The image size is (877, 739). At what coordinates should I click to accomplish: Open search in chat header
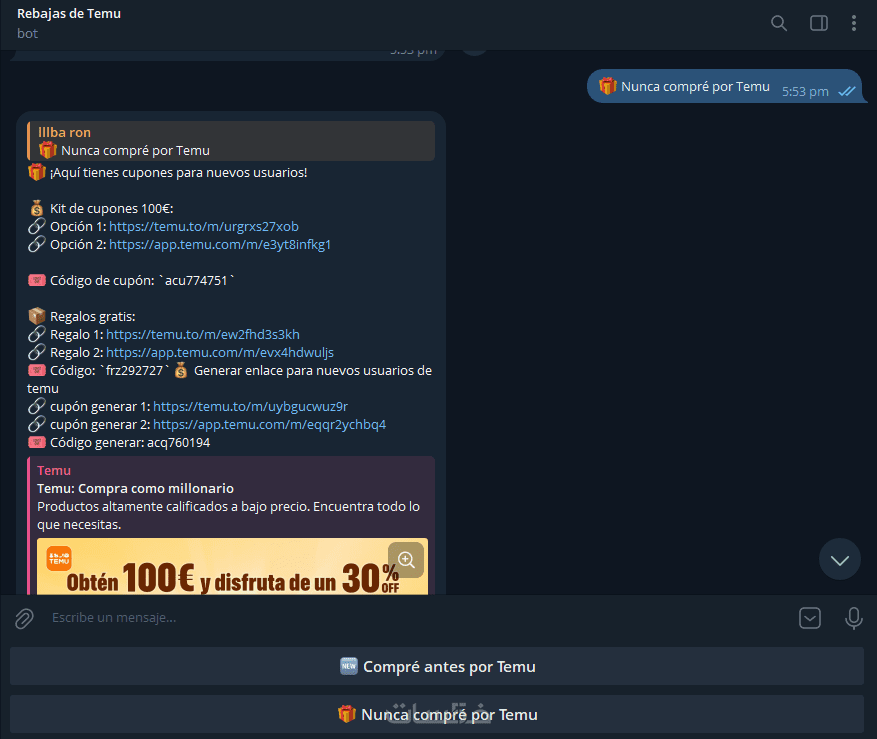point(779,23)
